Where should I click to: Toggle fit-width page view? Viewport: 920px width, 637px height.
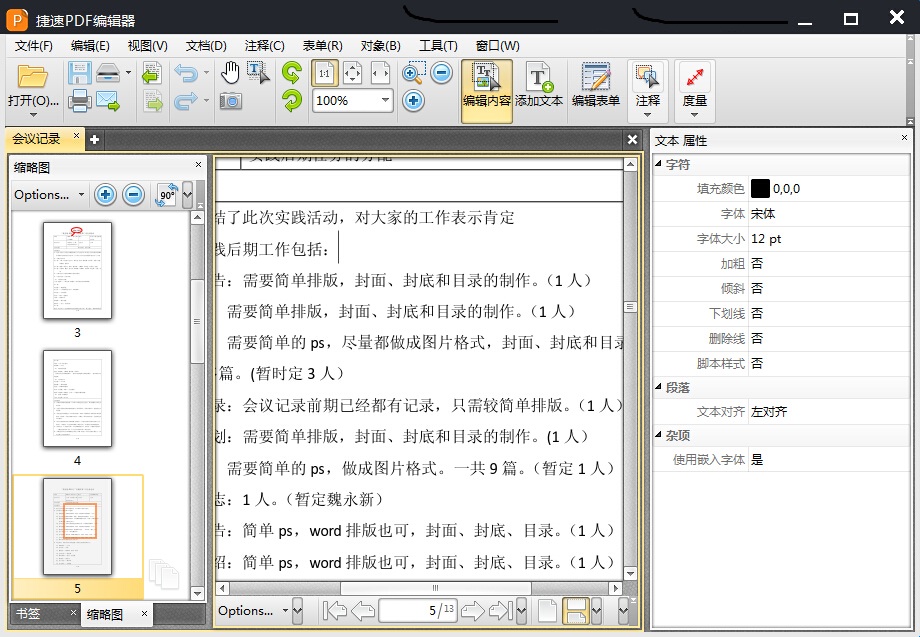(x=381, y=73)
